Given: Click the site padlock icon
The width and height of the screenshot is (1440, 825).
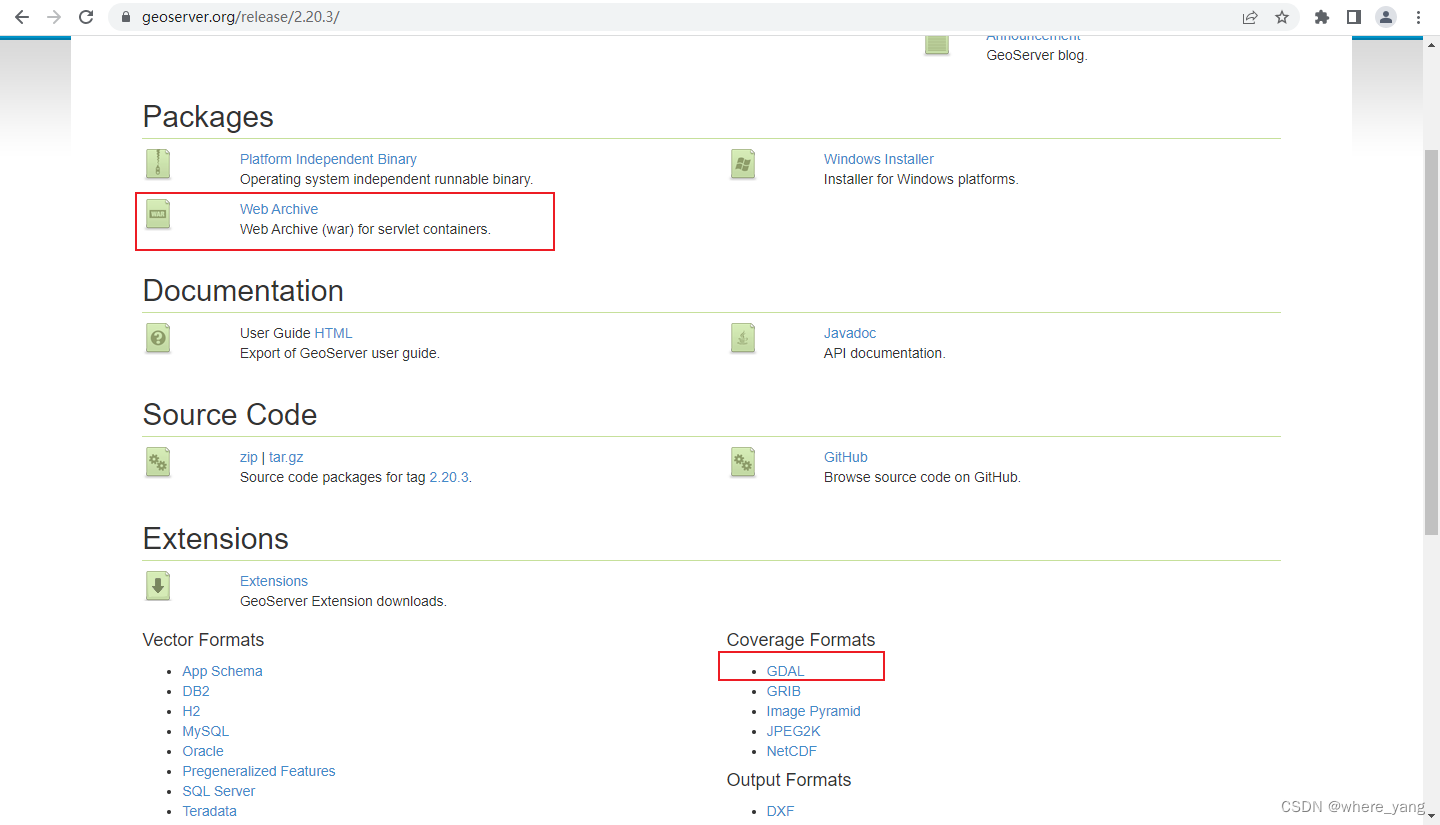Looking at the screenshot, I should [125, 18].
